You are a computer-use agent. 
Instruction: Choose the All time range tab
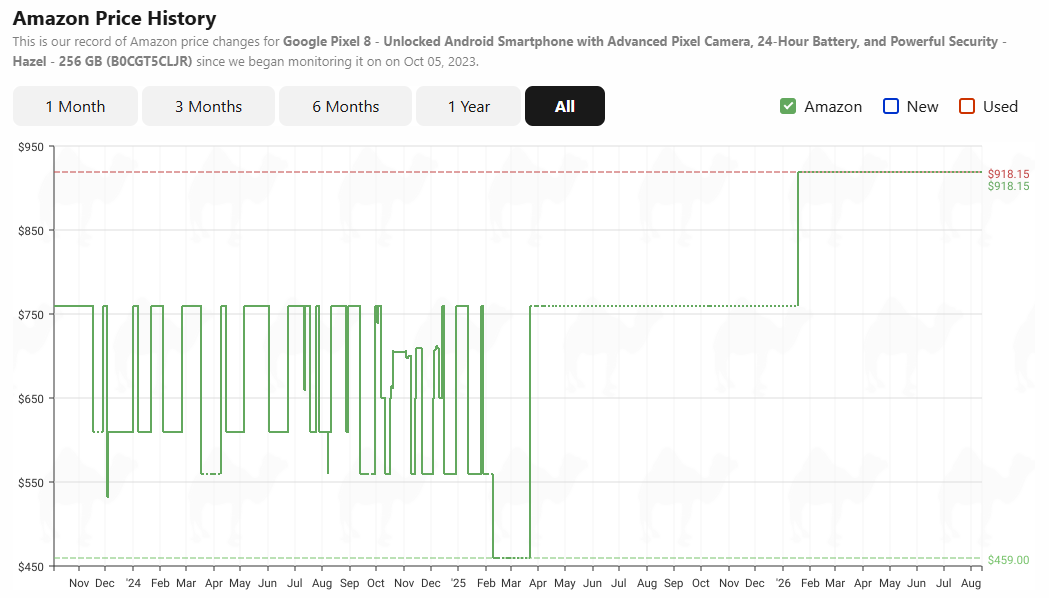(565, 106)
